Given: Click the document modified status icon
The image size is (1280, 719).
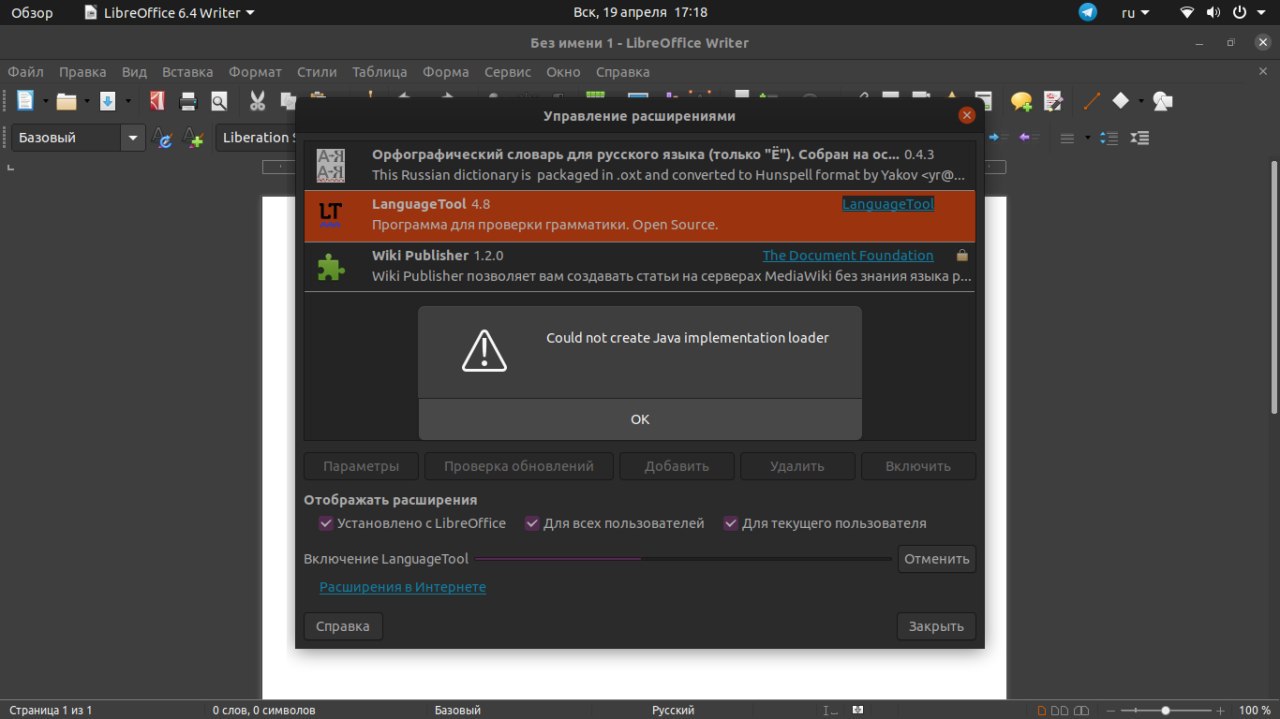Looking at the screenshot, I should [x=858, y=710].
